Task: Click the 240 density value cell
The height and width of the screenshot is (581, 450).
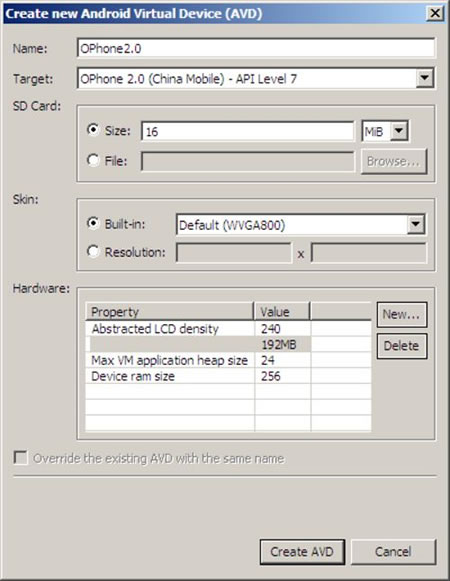Action: click(x=282, y=329)
